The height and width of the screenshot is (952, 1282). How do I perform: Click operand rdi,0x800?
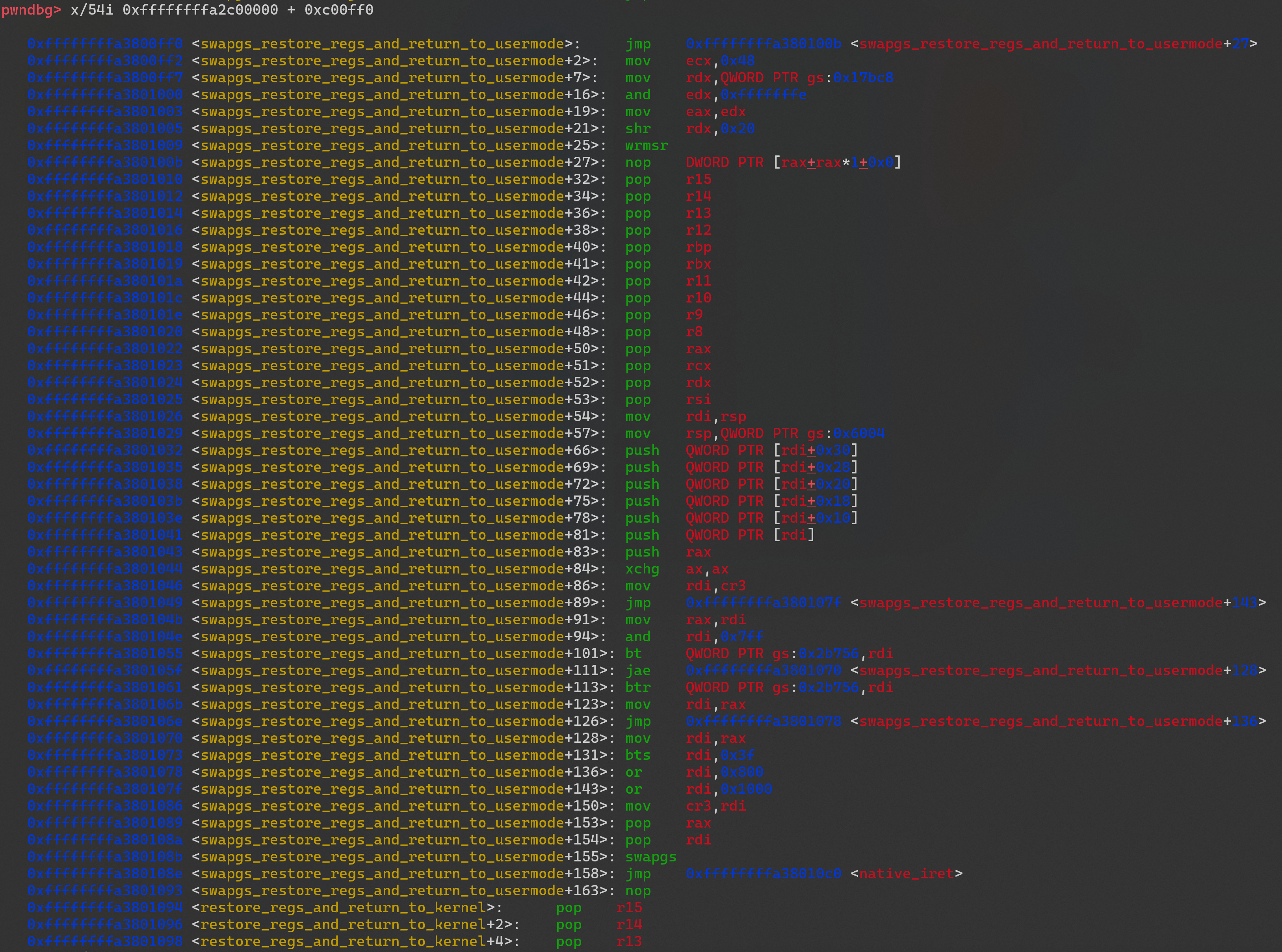tap(725, 772)
